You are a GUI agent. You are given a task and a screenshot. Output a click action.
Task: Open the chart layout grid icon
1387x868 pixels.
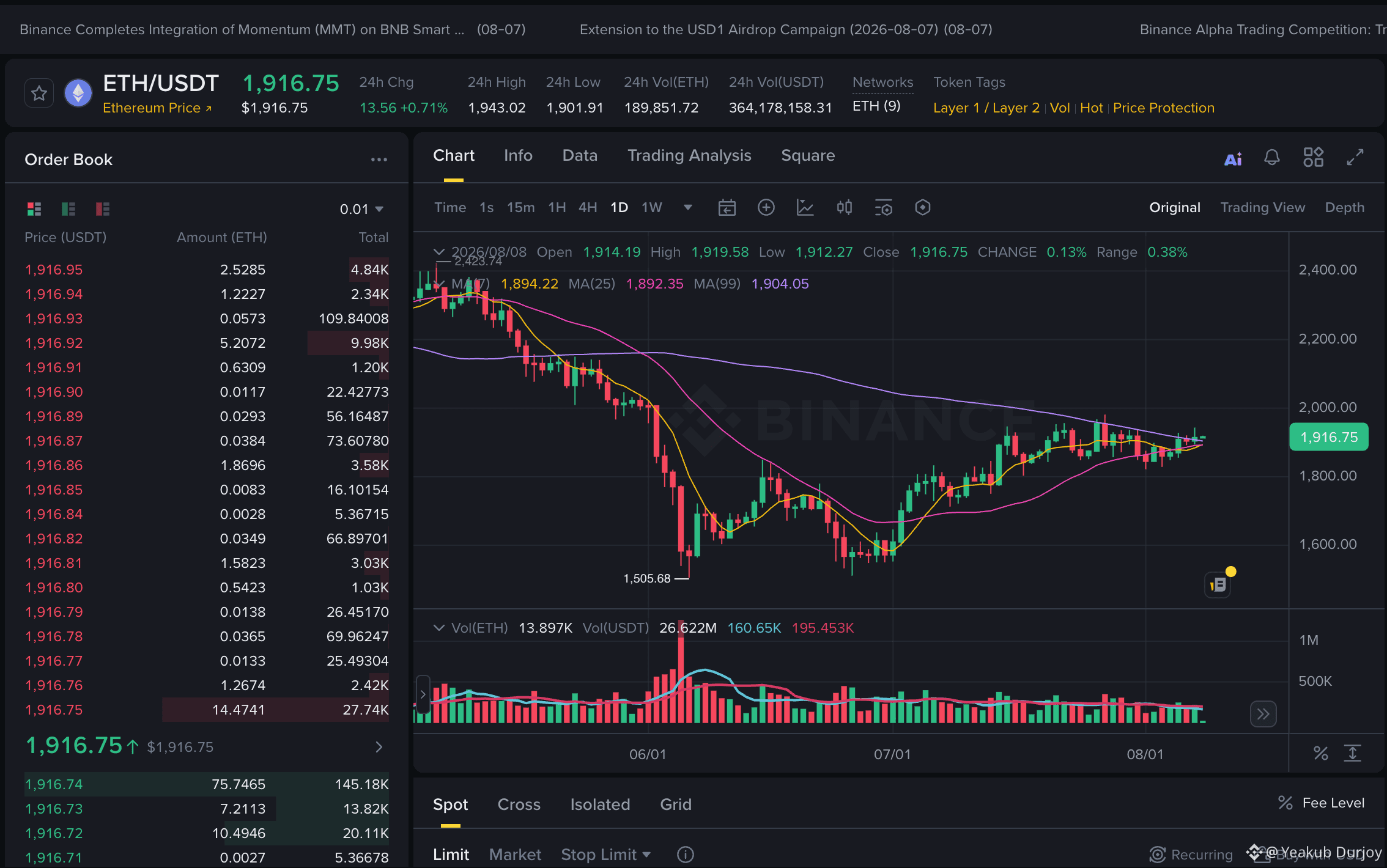point(1313,157)
